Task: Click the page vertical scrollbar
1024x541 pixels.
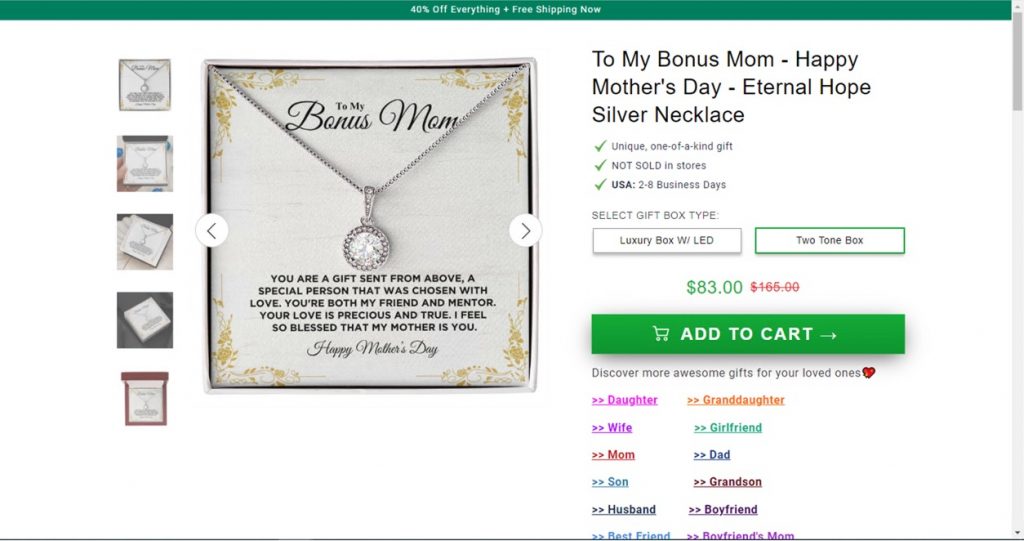Action: click(1017, 270)
